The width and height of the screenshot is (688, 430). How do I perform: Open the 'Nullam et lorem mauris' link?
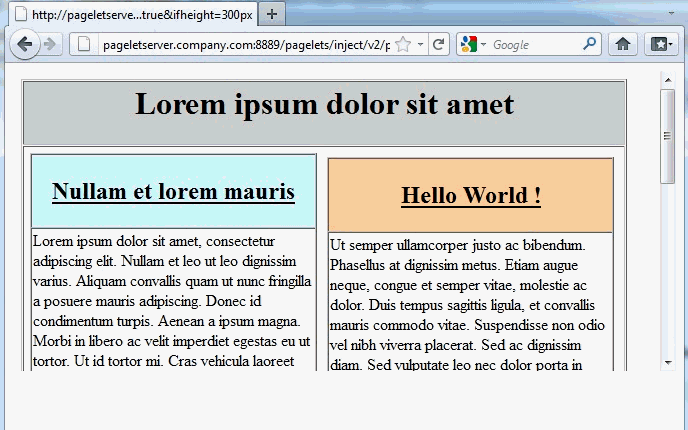pyautogui.click(x=173, y=192)
